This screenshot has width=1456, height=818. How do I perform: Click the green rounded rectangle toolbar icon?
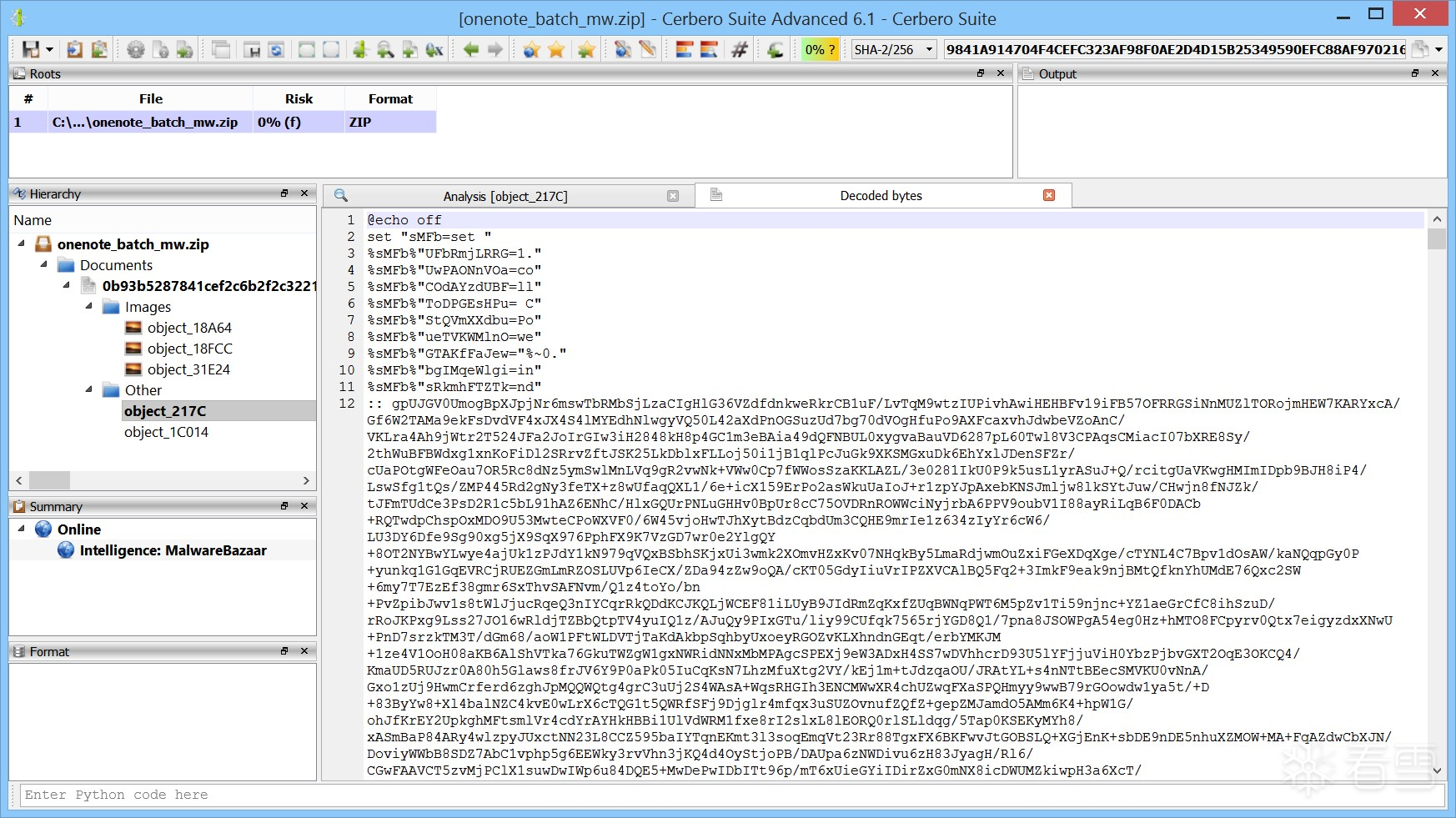click(x=307, y=50)
